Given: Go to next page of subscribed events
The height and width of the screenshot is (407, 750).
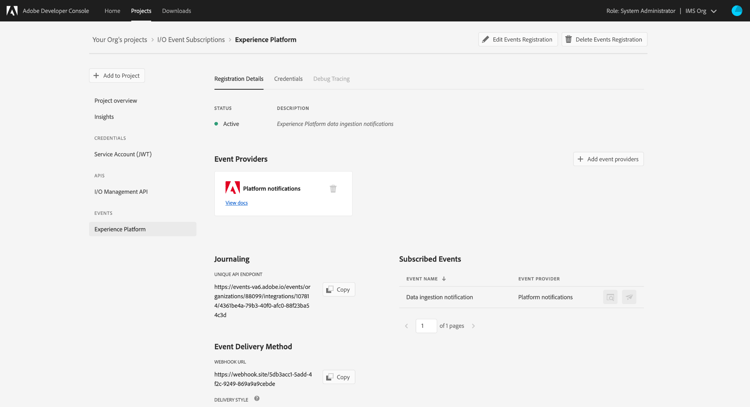Looking at the screenshot, I should [x=474, y=326].
